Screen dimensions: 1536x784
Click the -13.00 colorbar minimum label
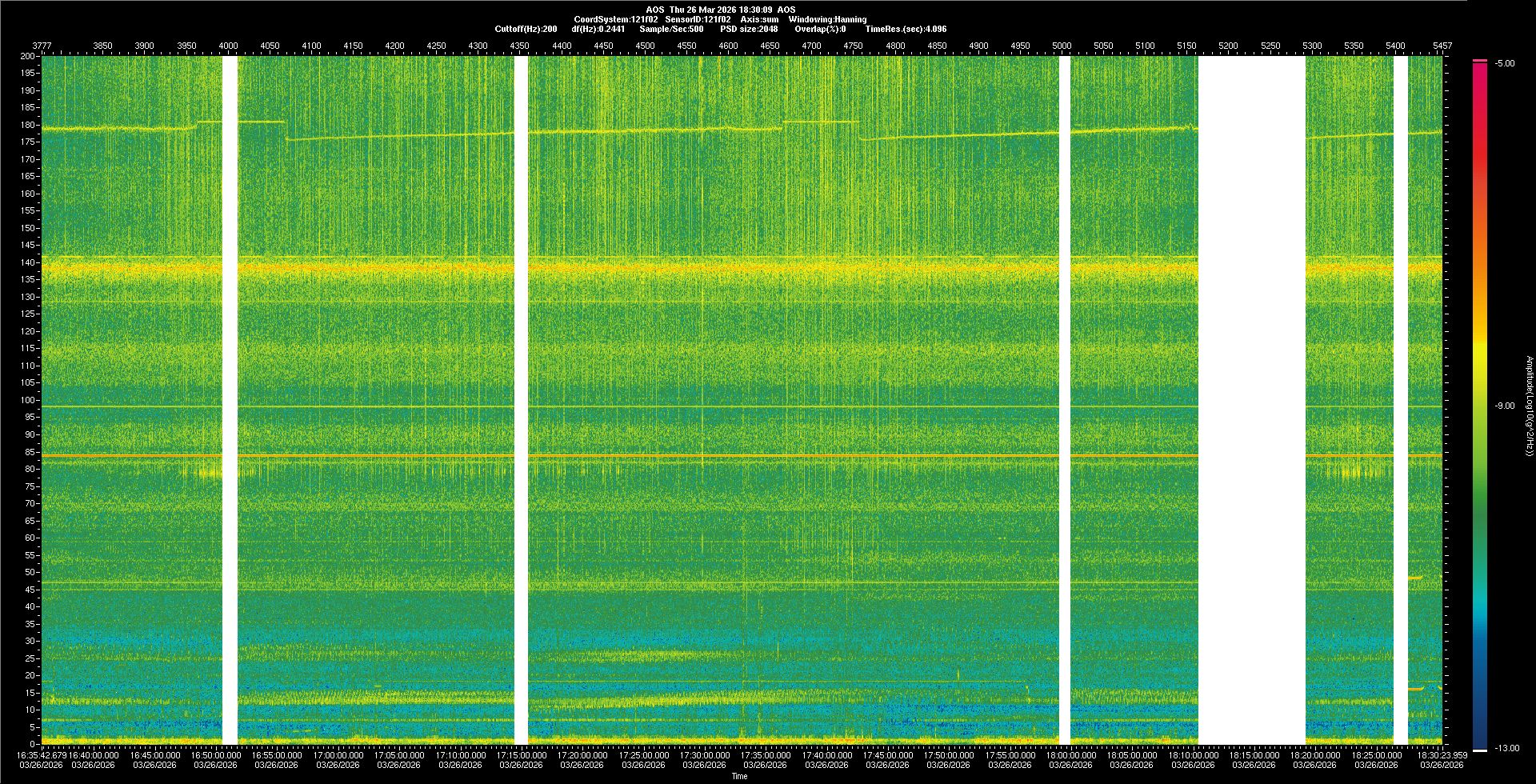coord(1506,748)
